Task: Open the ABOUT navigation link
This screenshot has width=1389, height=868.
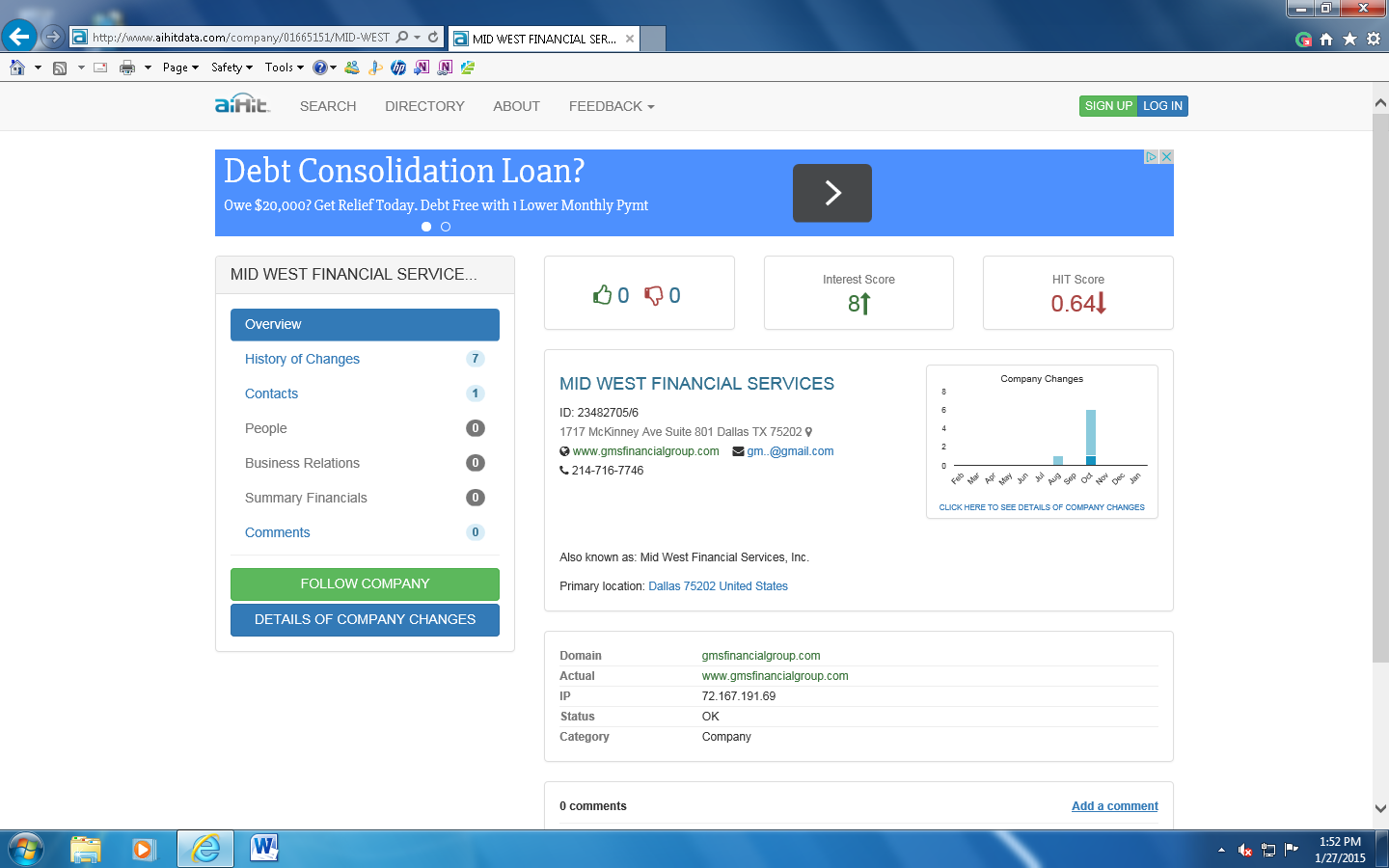Action: (516, 106)
